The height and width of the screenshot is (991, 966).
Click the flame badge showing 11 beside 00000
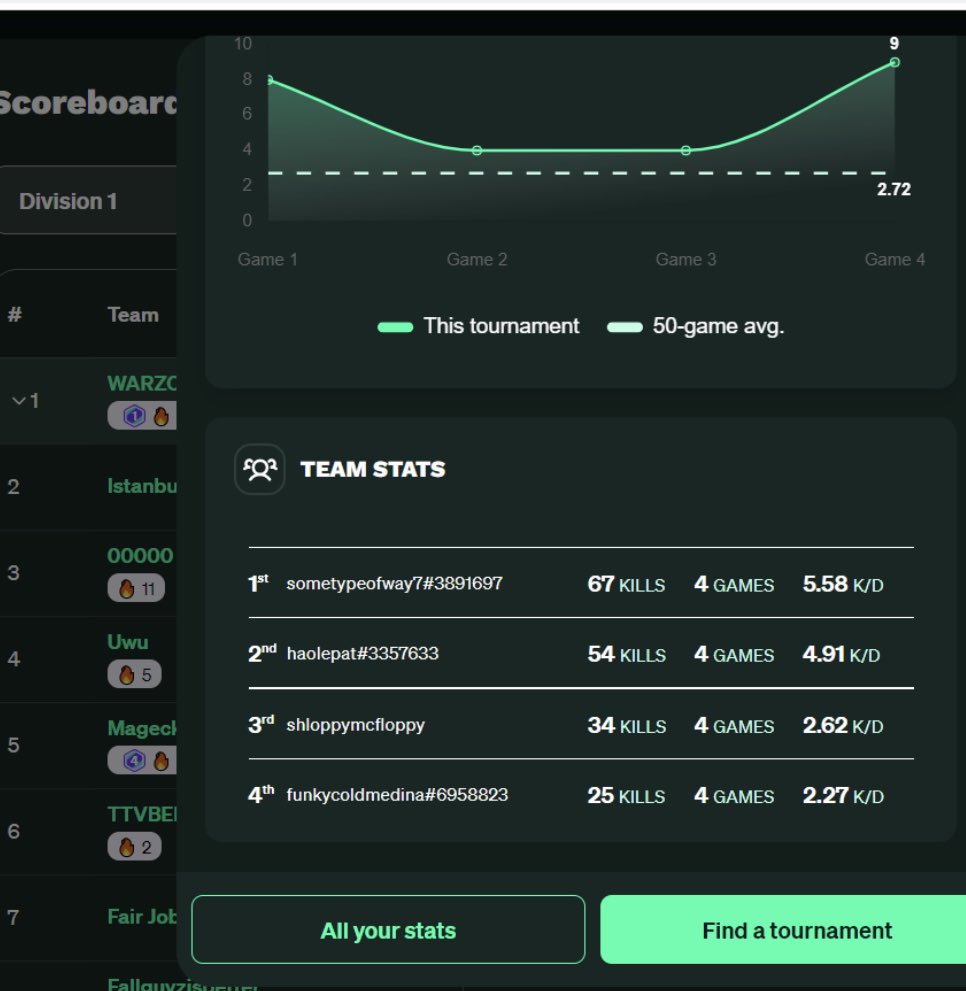pyautogui.click(x=135, y=588)
